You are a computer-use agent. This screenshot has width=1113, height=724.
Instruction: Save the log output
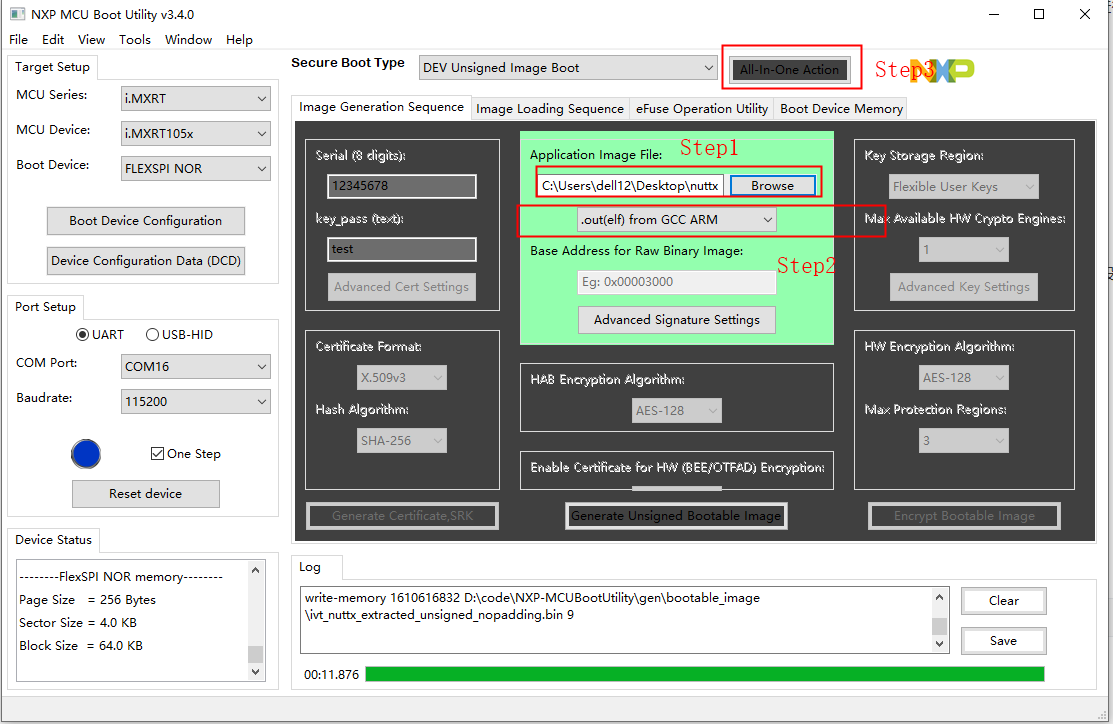(1003, 641)
